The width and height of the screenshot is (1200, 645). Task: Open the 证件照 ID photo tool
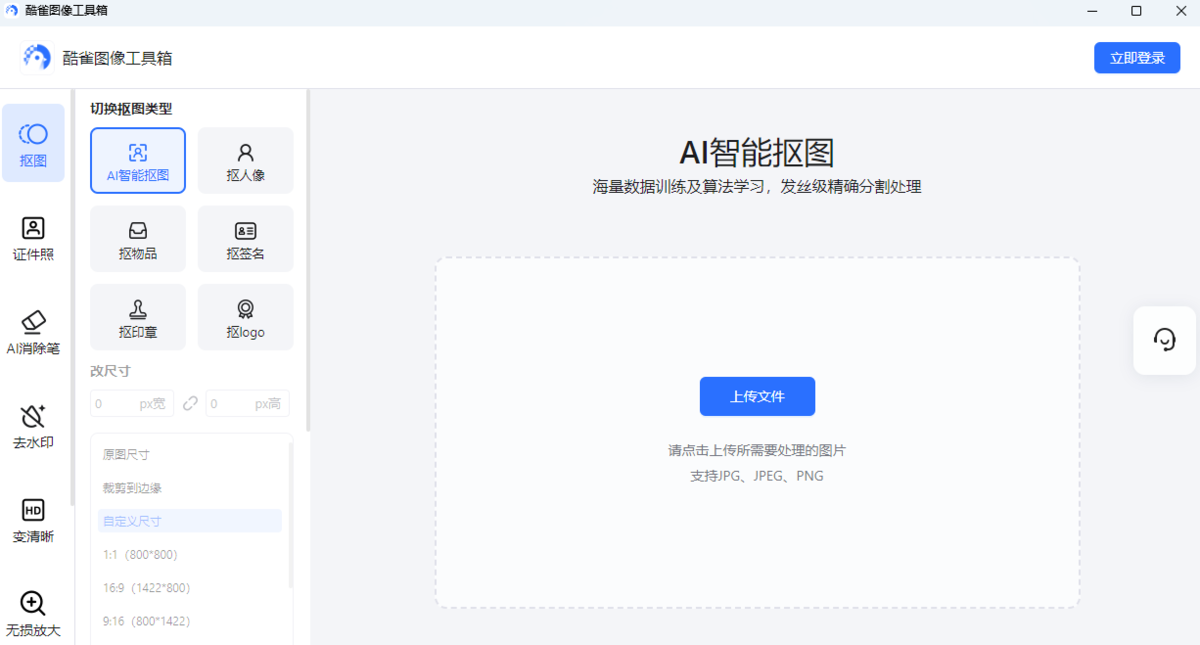pyautogui.click(x=33, y=239)
